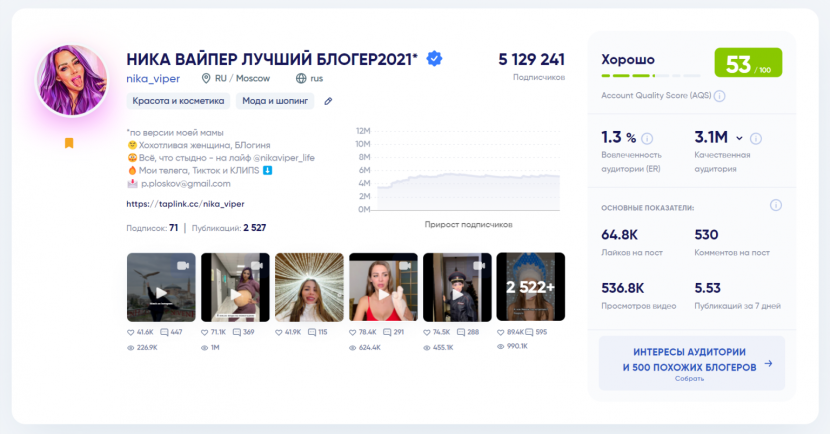This screenshot has height=434, width=830.
Task: Play the first video post with the bird
Action: pyautogui.click(x=161, y=287)
